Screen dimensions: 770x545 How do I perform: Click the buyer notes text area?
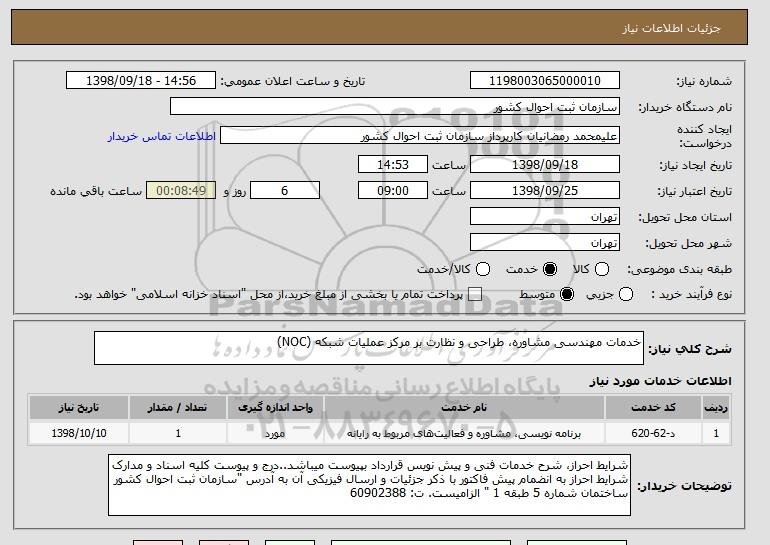point(369,485)
